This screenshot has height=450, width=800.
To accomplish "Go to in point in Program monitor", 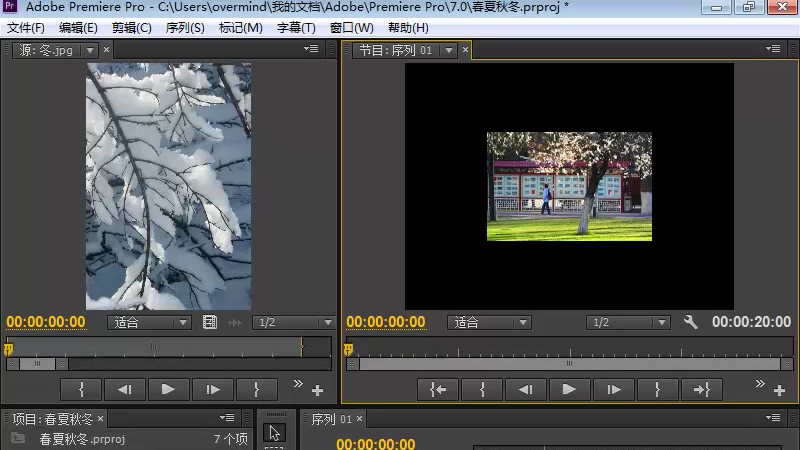I will click(438, 390).
